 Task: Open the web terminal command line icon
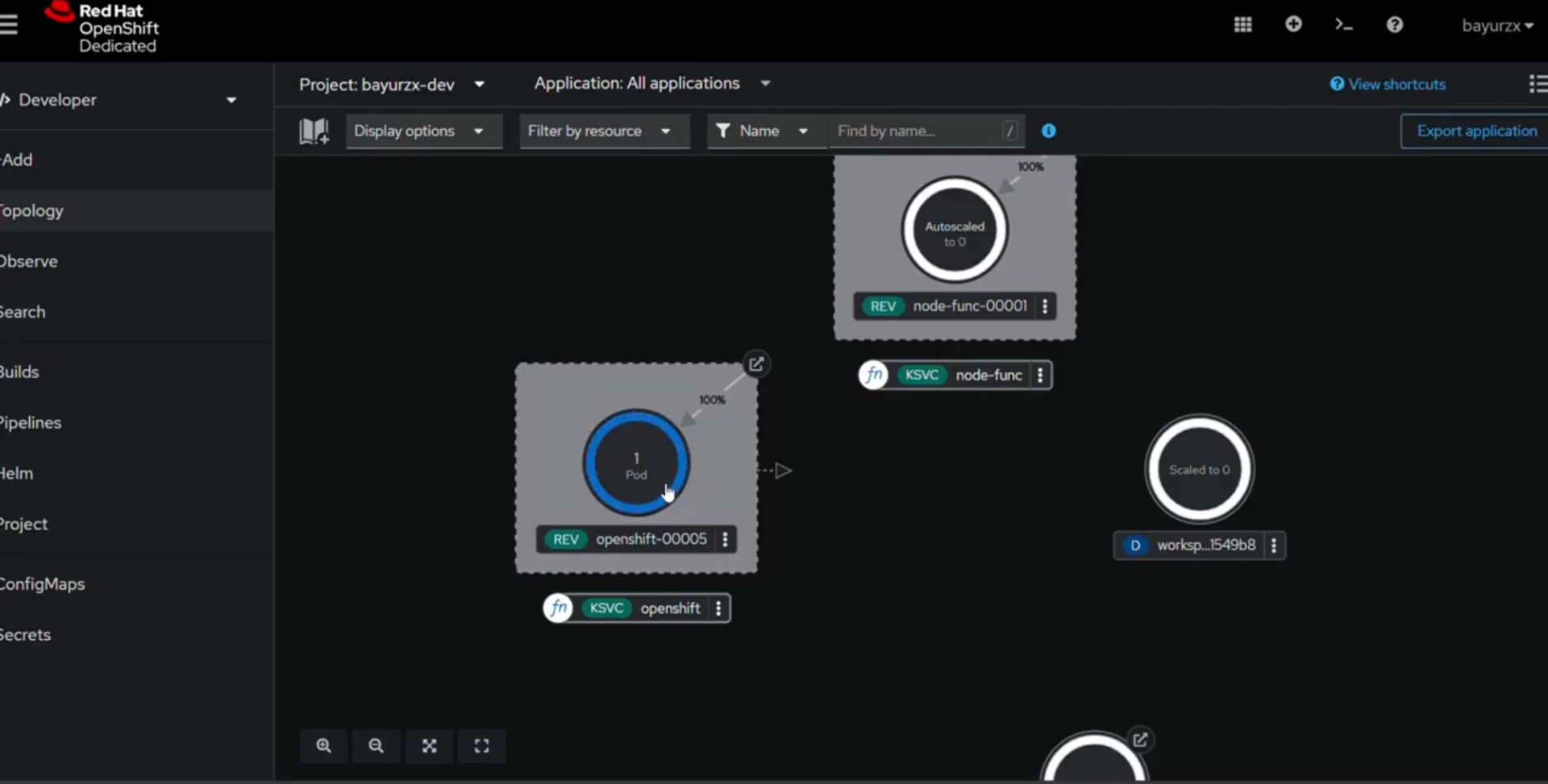tap(1343, 25)
